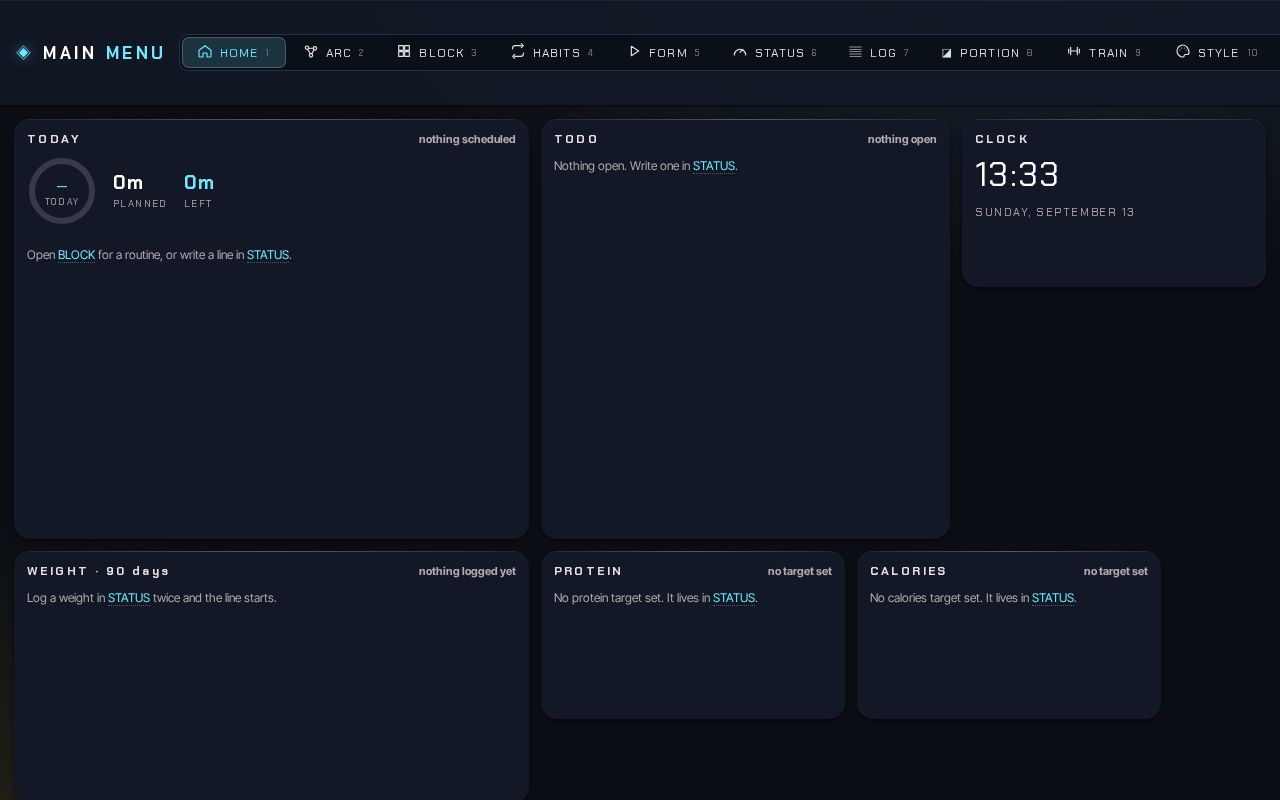Viewport: 1280px width, 800px height.
Task: Click the MAIN MENU title text
Action: (104, 53)
